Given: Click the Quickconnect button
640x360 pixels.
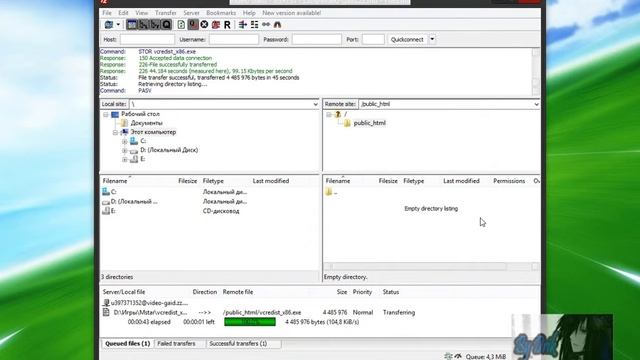Looking at the screenshot, I should 407,40.
